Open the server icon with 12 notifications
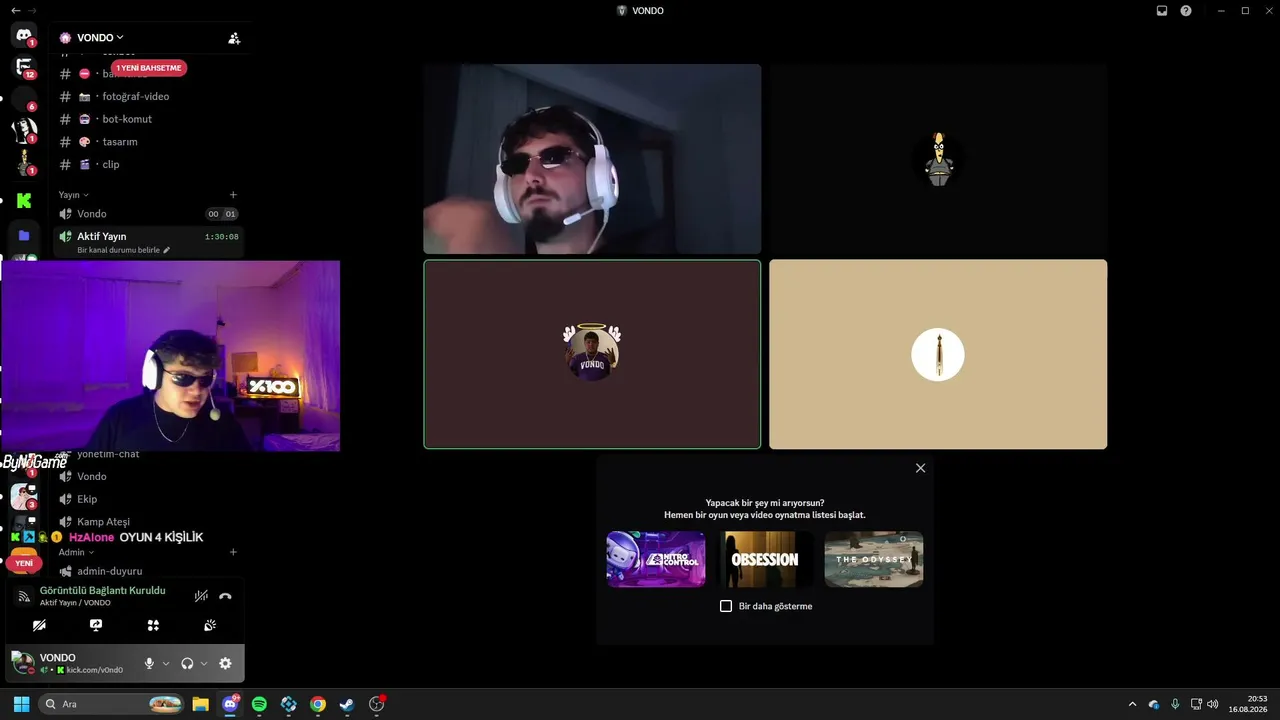Screen dimensions: 1280x720 [x=24, y=68]
